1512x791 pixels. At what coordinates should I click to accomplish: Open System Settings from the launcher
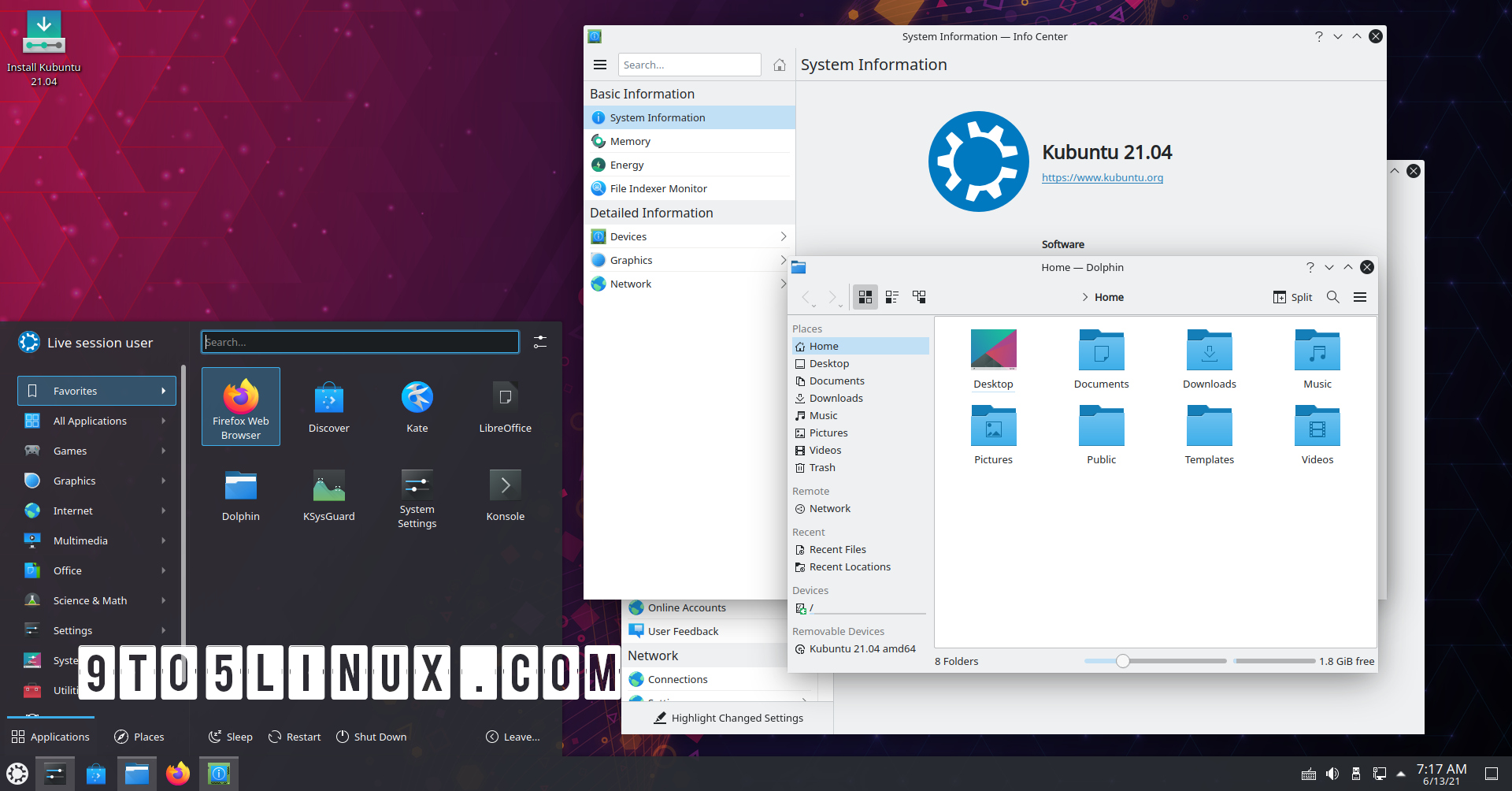tap(417, 494)
